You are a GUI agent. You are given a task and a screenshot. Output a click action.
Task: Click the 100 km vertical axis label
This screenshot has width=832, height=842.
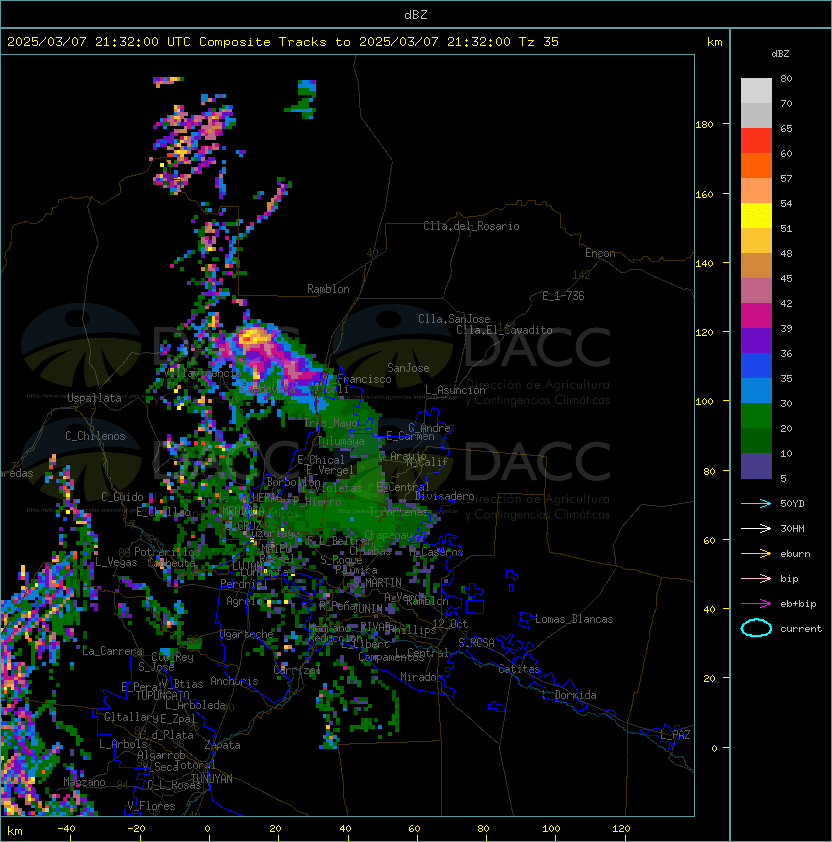pos(704,402)
